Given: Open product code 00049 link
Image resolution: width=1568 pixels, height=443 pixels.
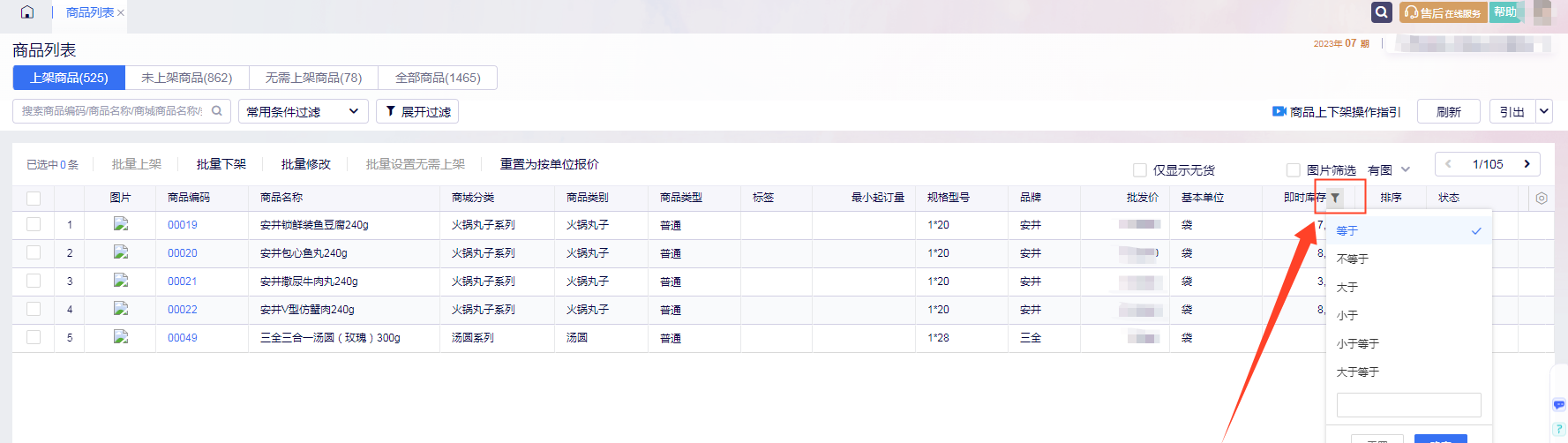Looking at the screenshot, I should 183,338.
